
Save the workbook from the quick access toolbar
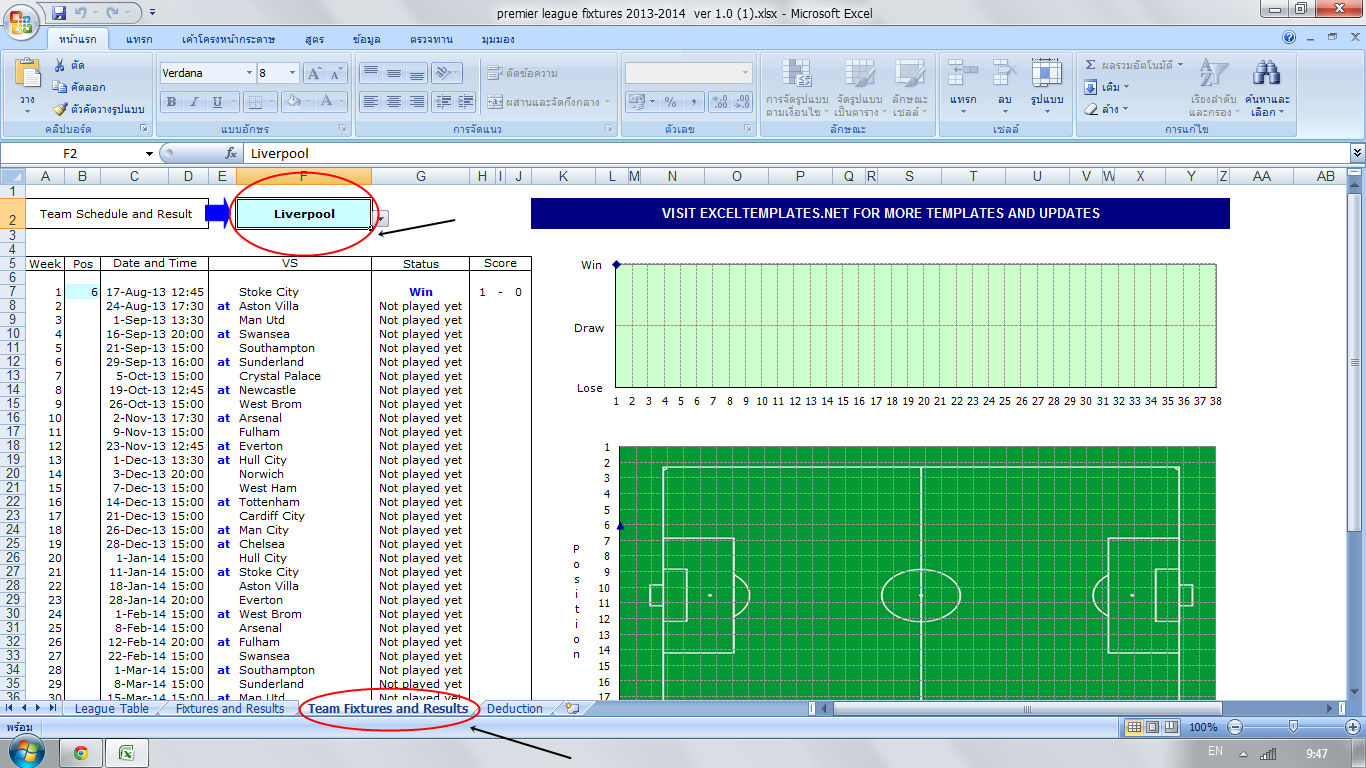[59, 12]
